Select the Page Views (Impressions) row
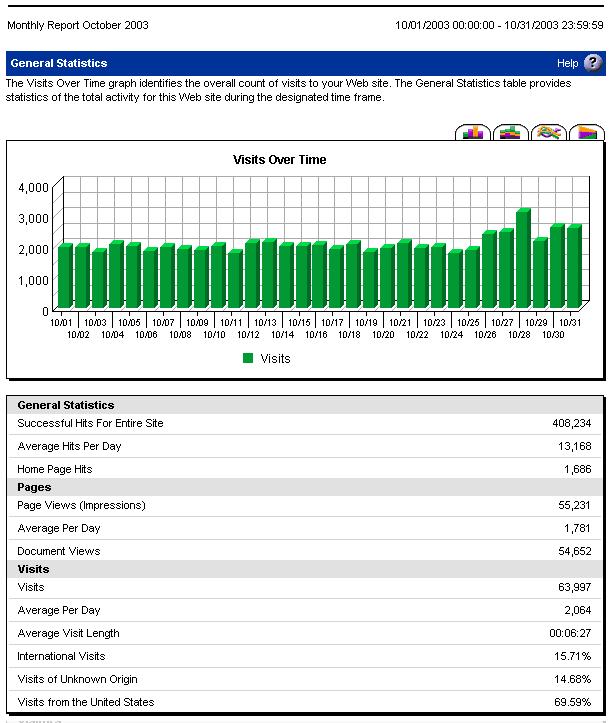Viewport: 613px width, 723px height. pyautogui.click(x=81, y=506)
